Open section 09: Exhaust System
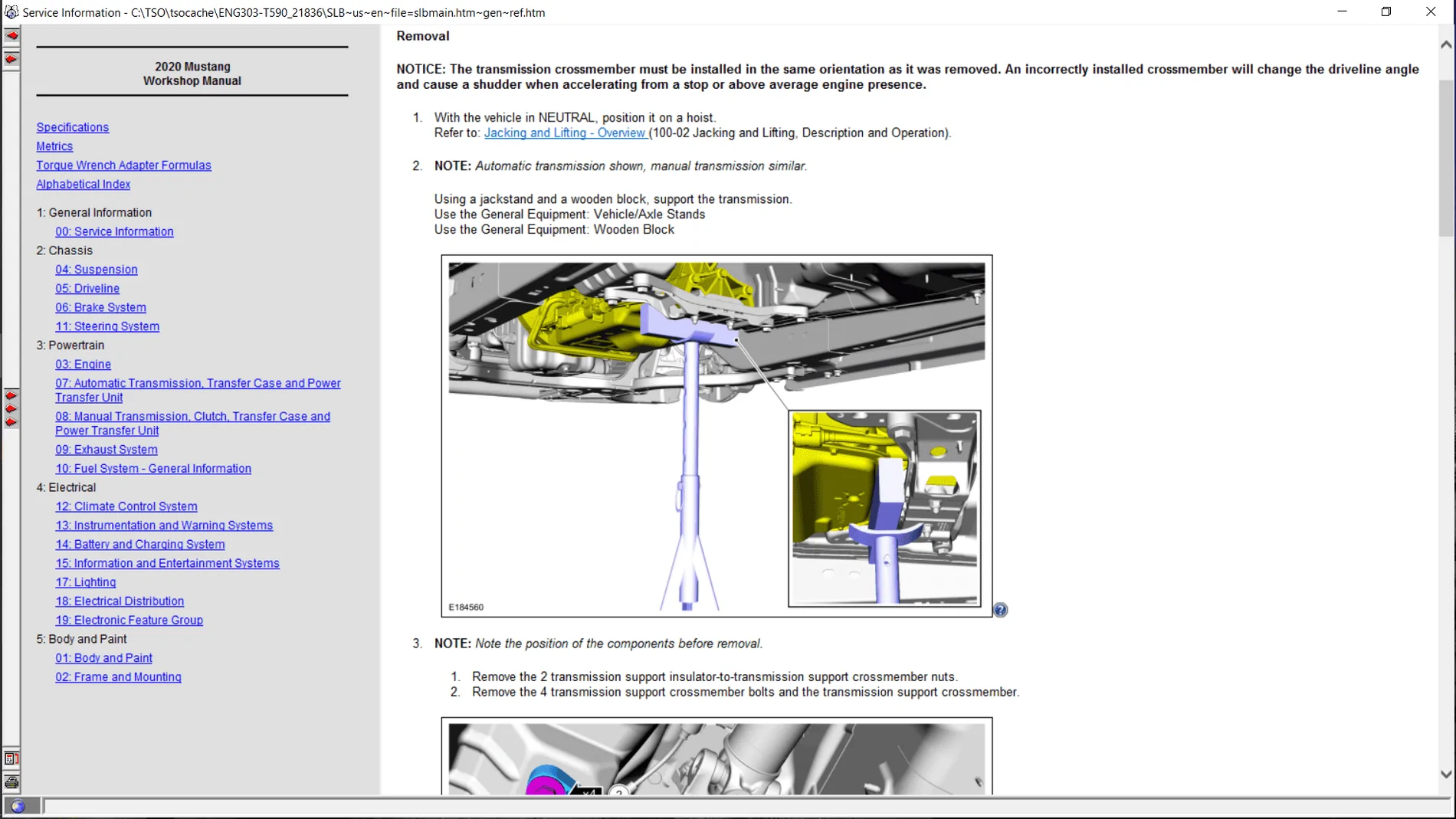This screenshot has height=819, width=1456. [x=106, y=450]
